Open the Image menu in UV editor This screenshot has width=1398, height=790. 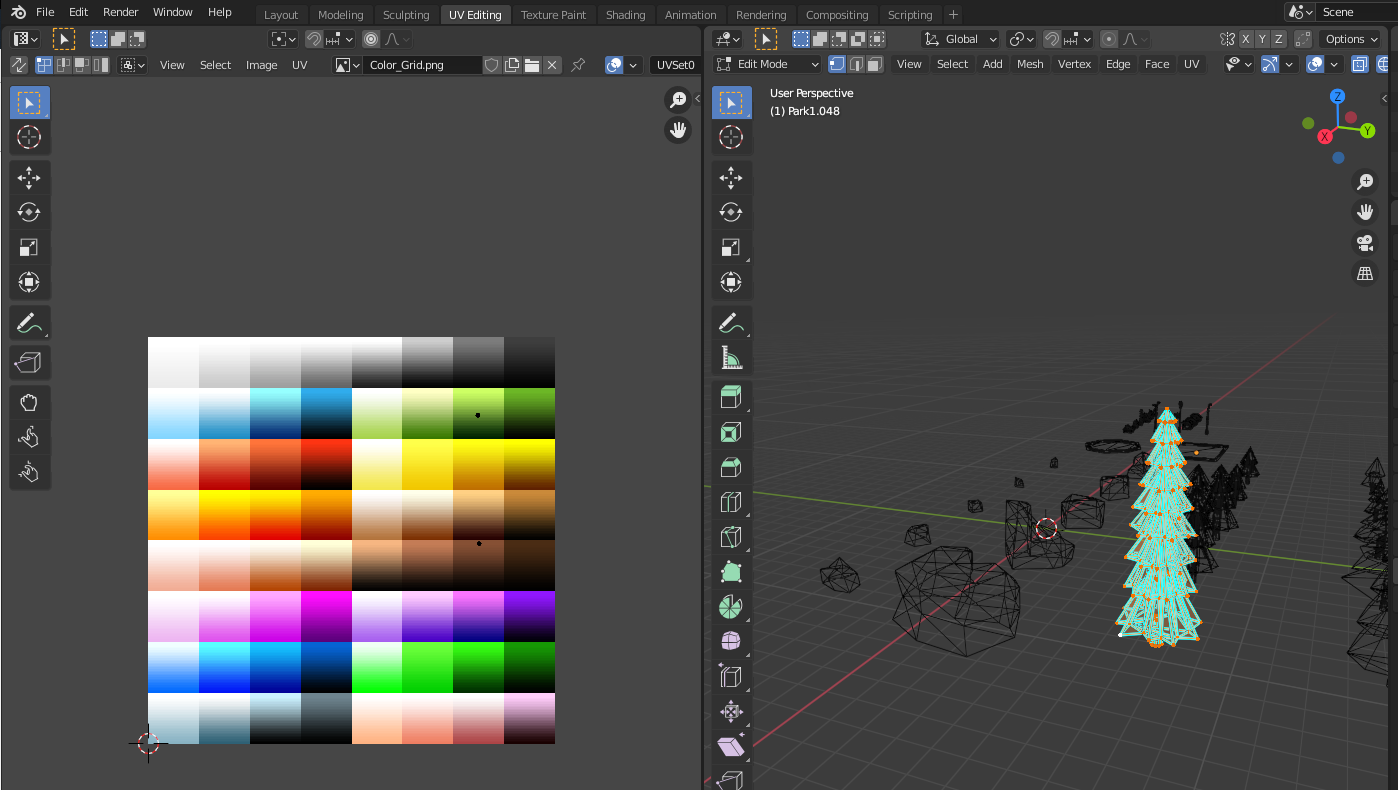261,65
